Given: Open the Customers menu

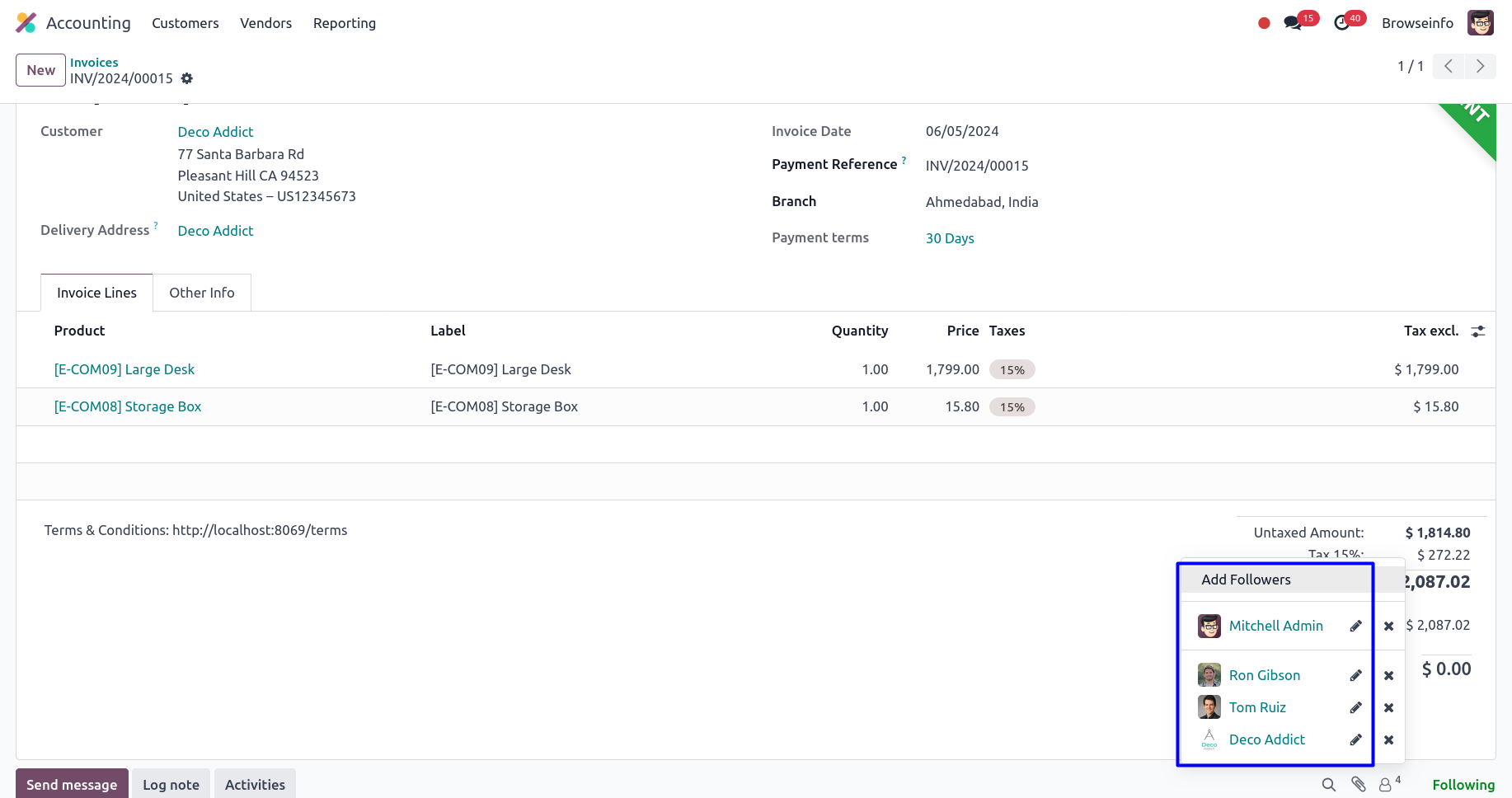Looking at the screenshot, I should 185,23.
